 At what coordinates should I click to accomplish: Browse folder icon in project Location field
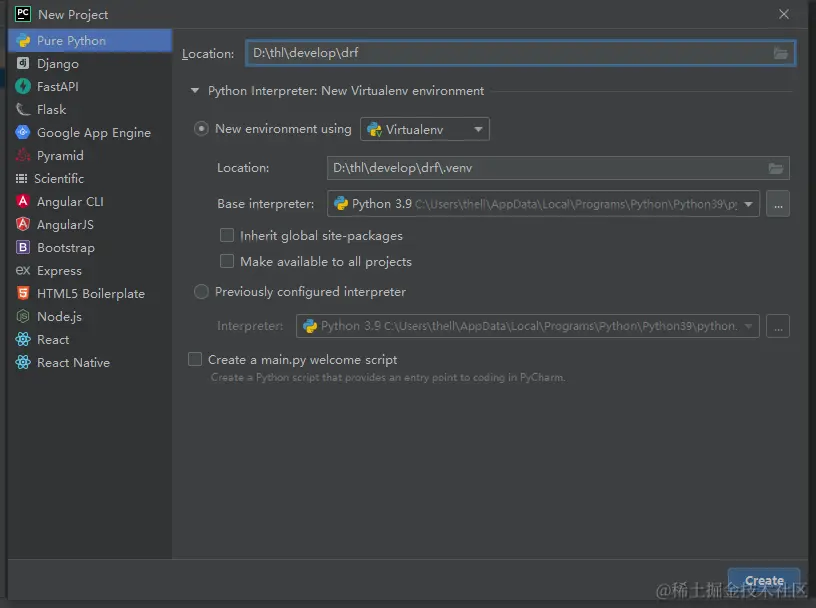click(x=781, y=53)
